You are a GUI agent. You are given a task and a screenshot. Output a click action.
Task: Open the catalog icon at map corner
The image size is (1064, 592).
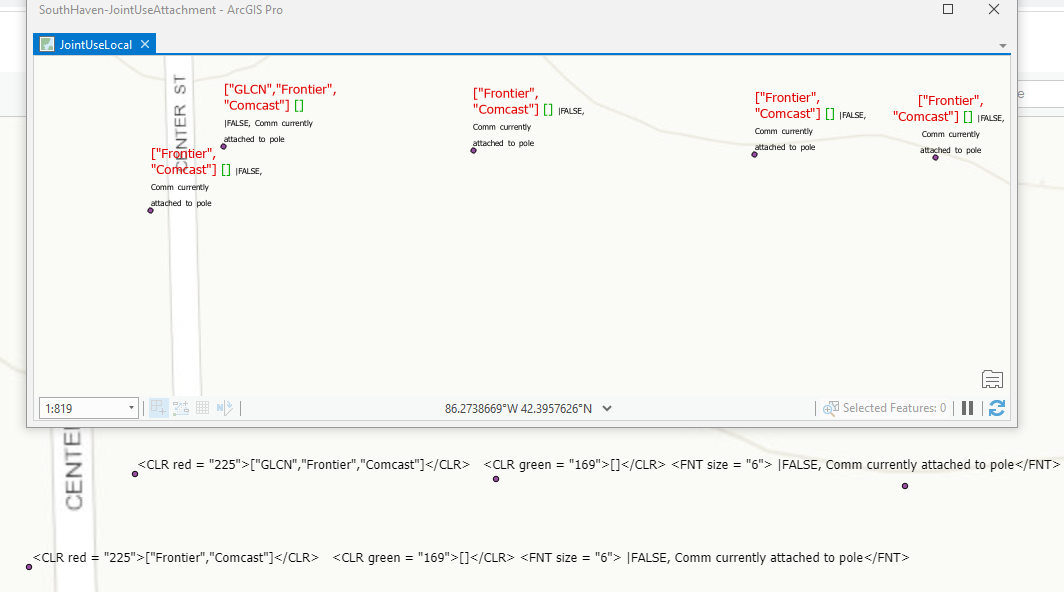tap(992, 379)
